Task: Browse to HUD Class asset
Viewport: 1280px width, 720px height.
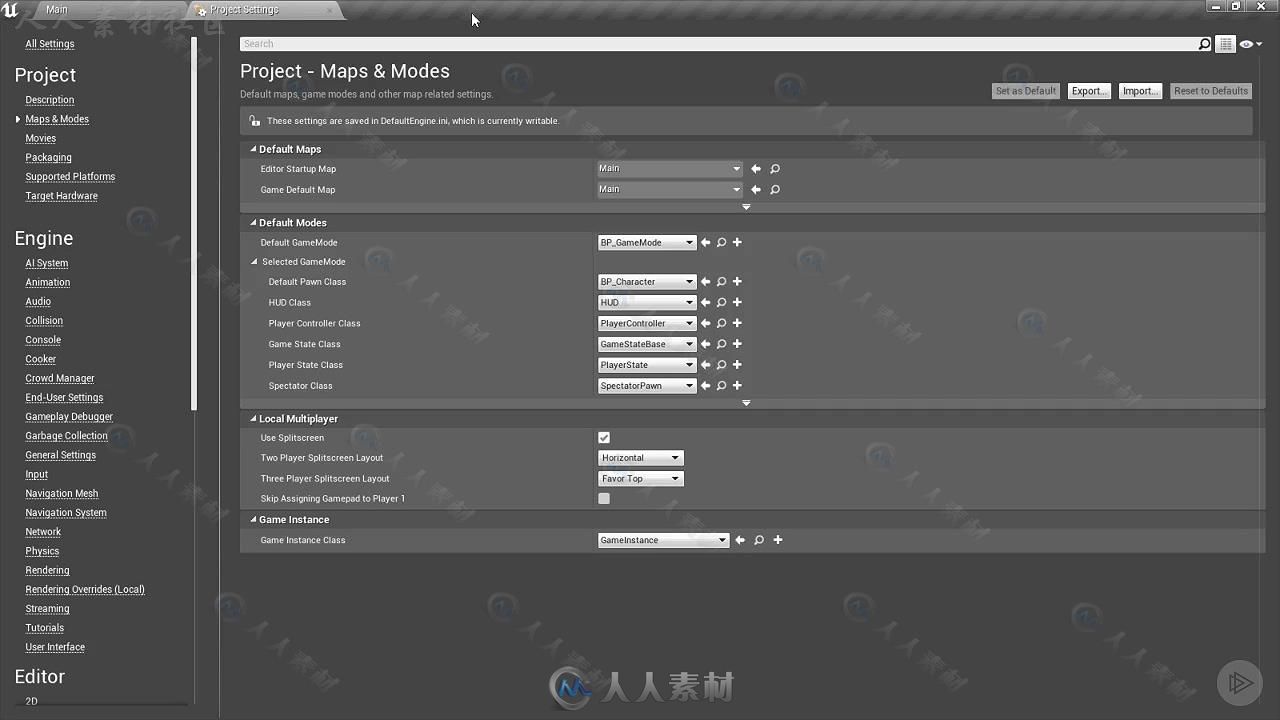Action: 721,303
